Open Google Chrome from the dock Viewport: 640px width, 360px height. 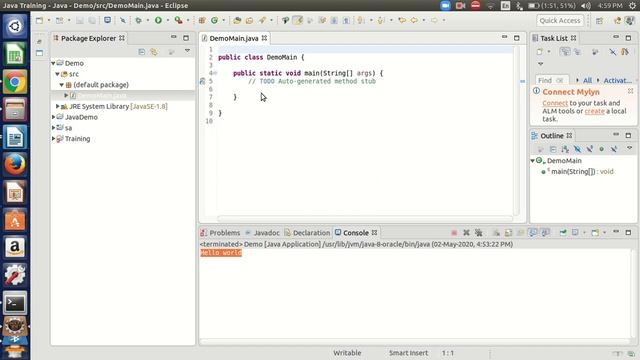click(15, 82)
